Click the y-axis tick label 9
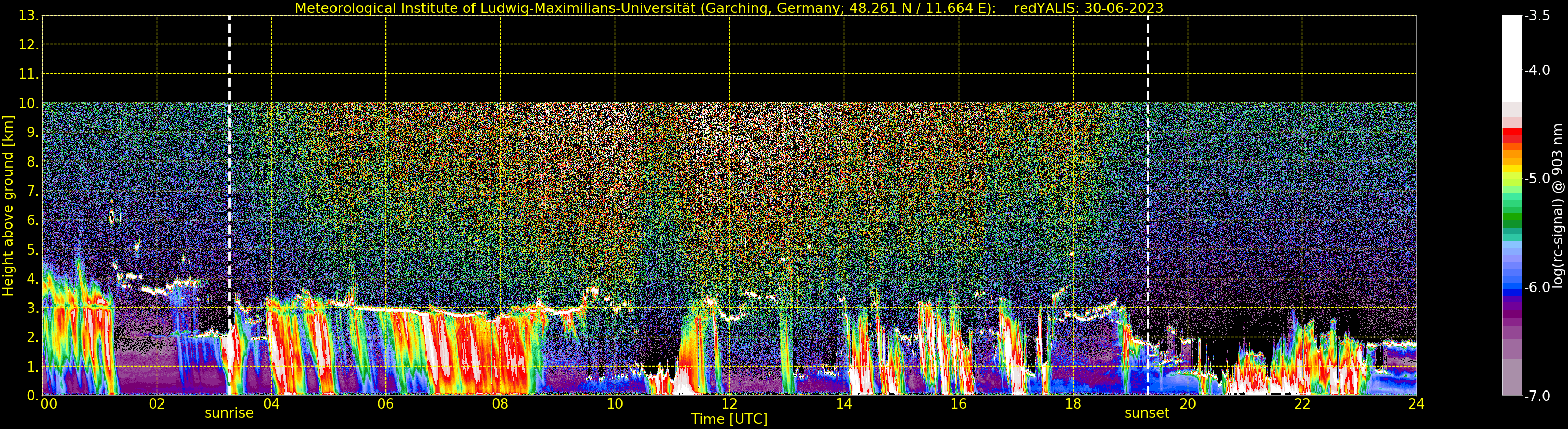The height and width of the screenshot is (429, 1568). pos(32,133)
